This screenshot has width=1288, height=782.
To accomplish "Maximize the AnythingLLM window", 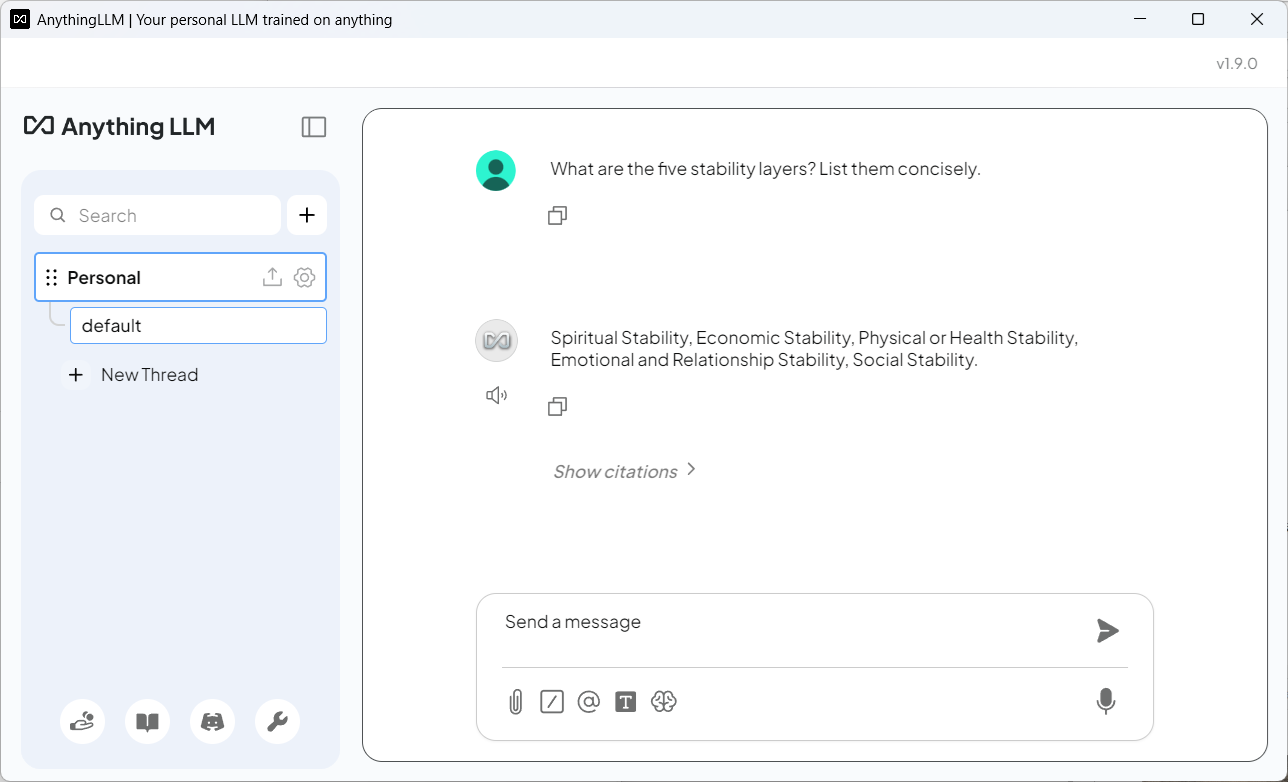I will click(1198, 19).
